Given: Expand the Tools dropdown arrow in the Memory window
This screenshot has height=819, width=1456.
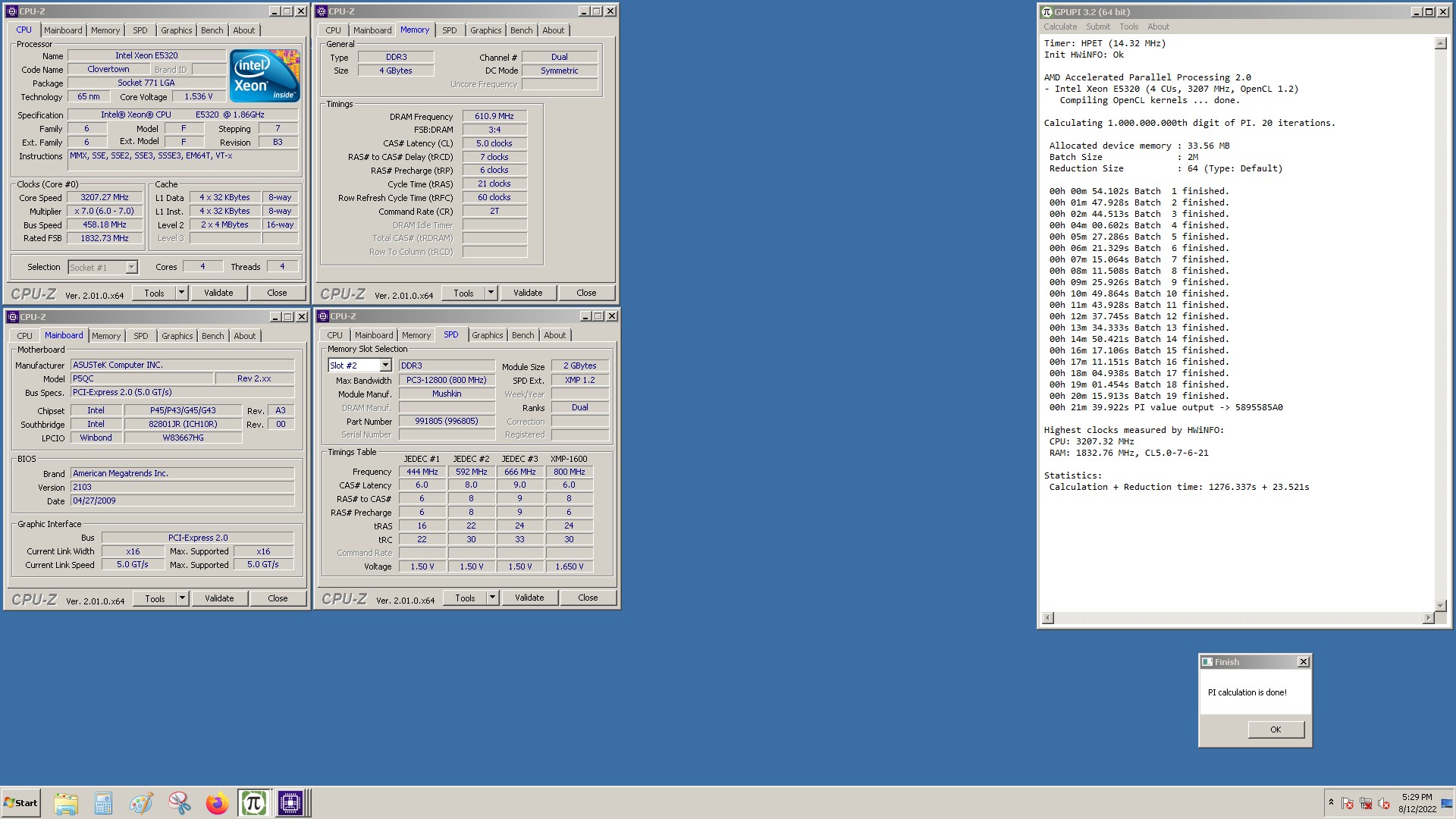Looking at the screenshot, I should pos(491,293).
